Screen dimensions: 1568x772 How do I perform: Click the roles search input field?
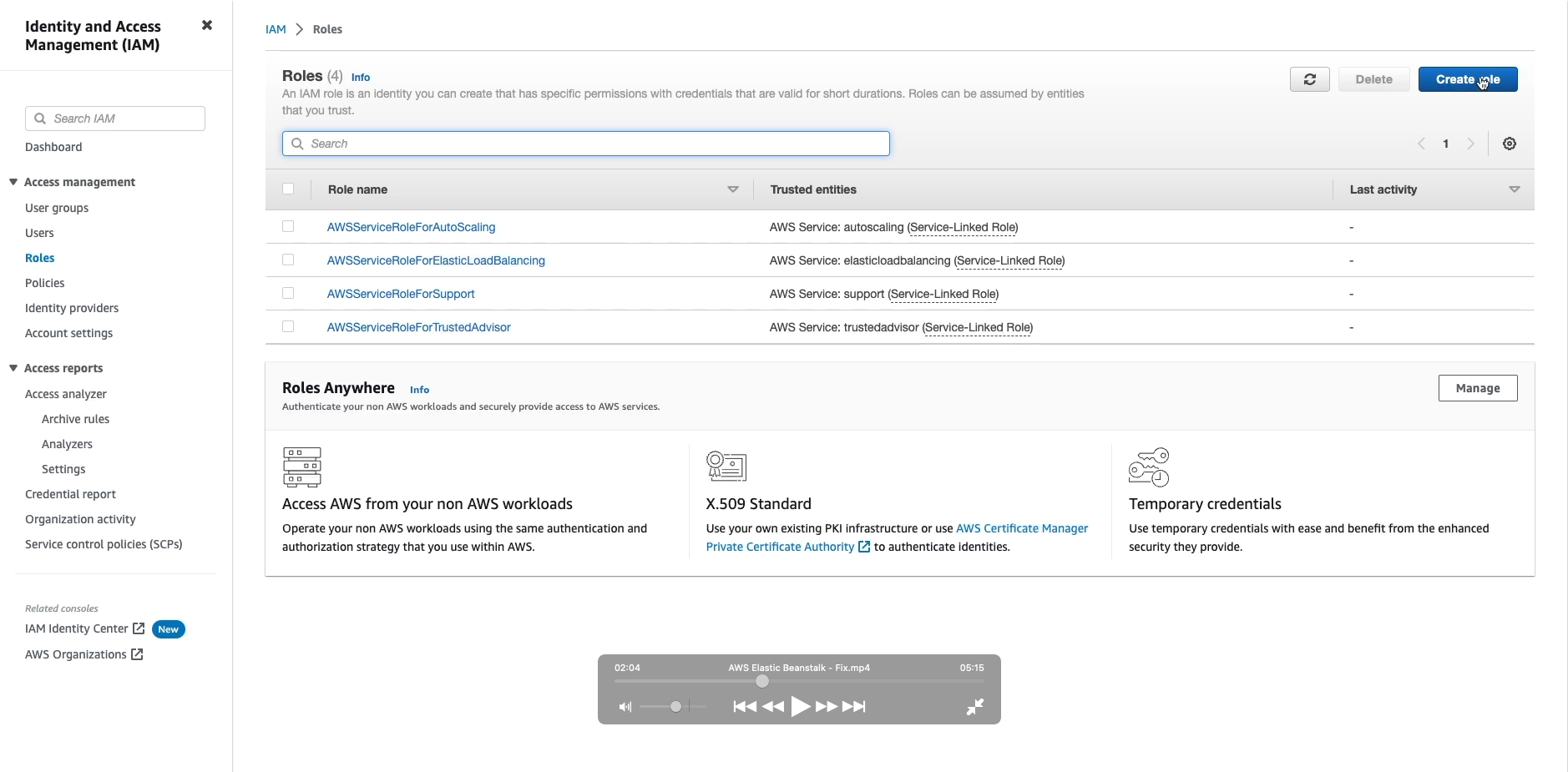click(x=584, y=144)
